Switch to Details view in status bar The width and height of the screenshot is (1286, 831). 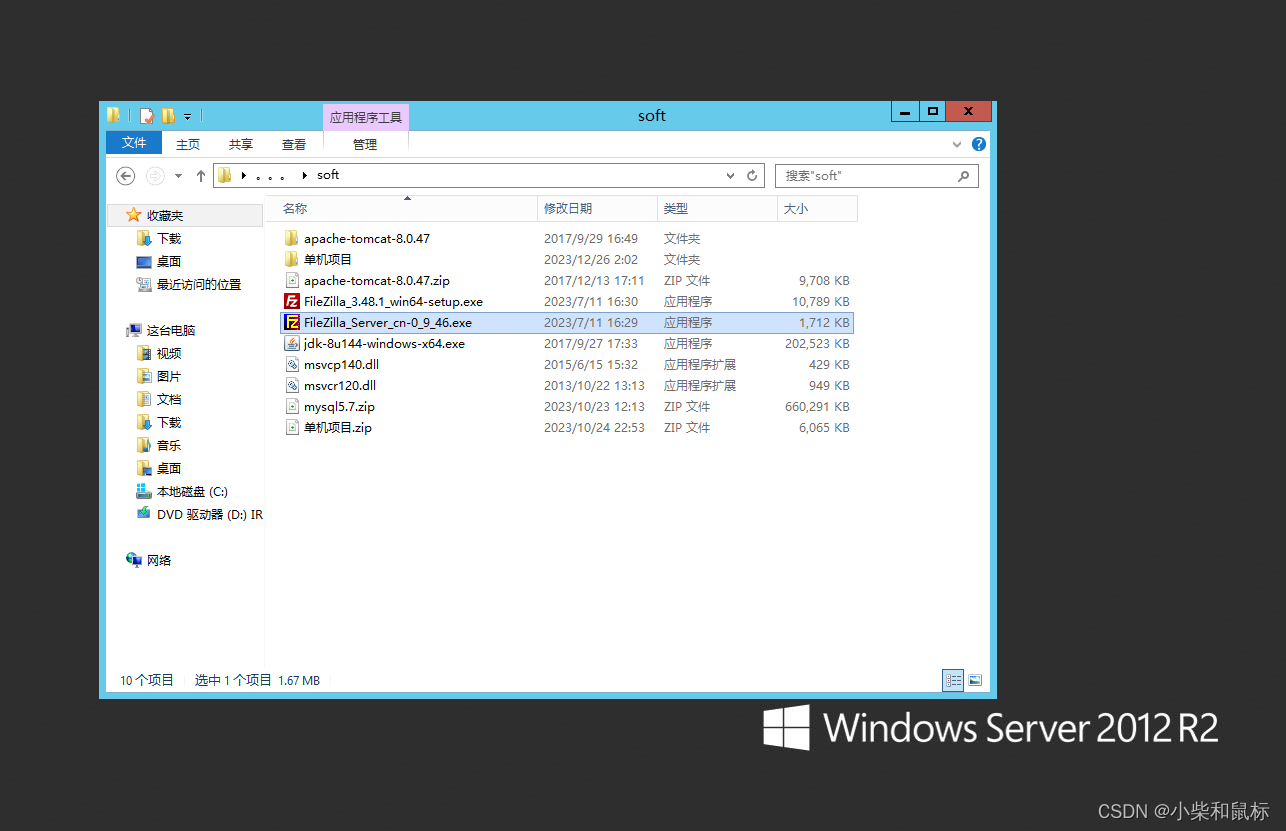[x=953, y=680]
